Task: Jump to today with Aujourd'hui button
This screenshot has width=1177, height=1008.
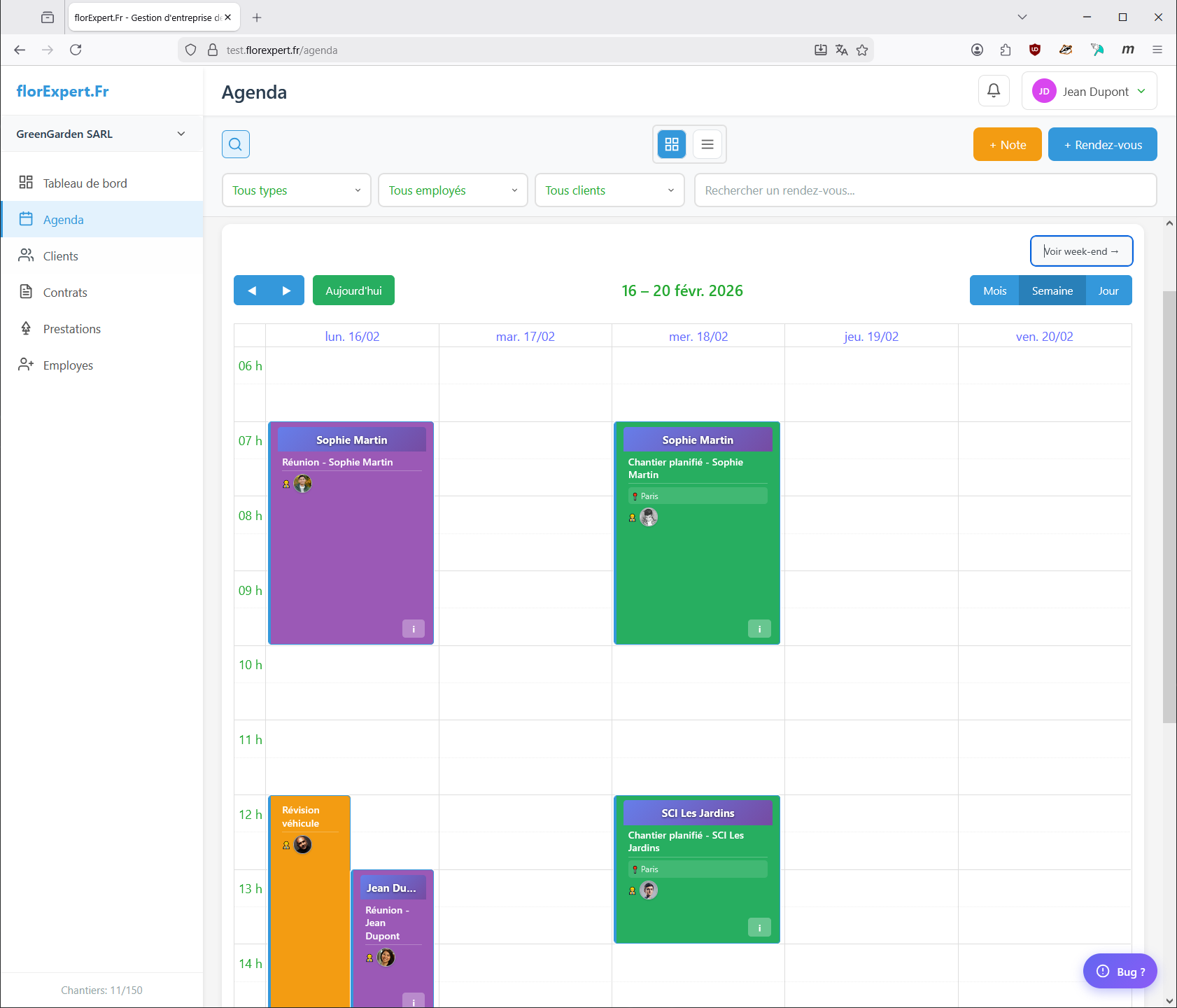Action: pos(353,290)
